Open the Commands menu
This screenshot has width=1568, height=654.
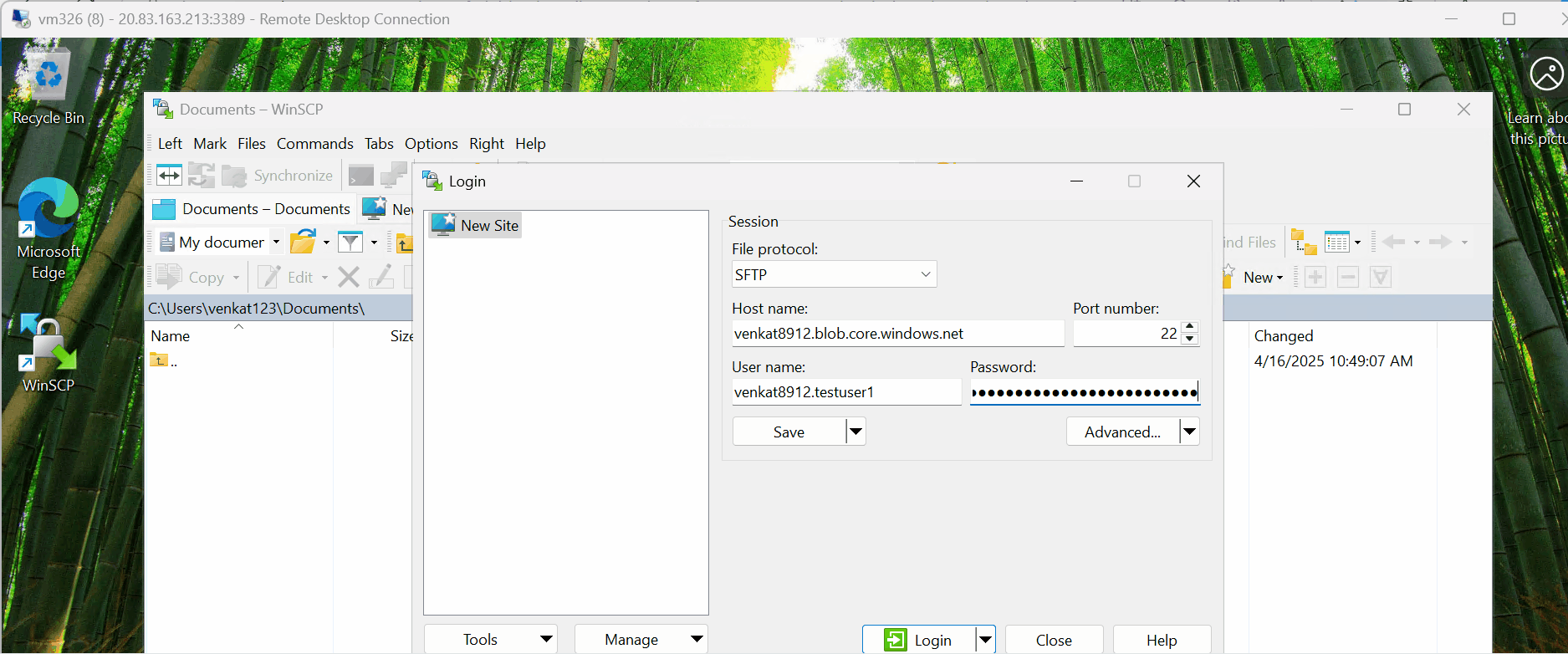coord(315,144)
